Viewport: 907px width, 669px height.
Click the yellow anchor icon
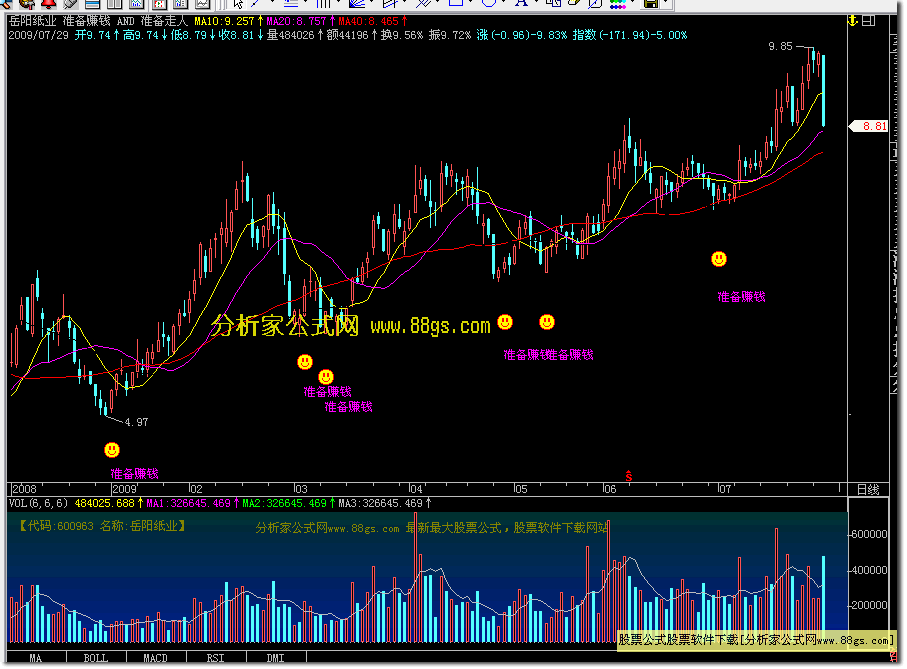pyautogui.click(x=852, y=21)
